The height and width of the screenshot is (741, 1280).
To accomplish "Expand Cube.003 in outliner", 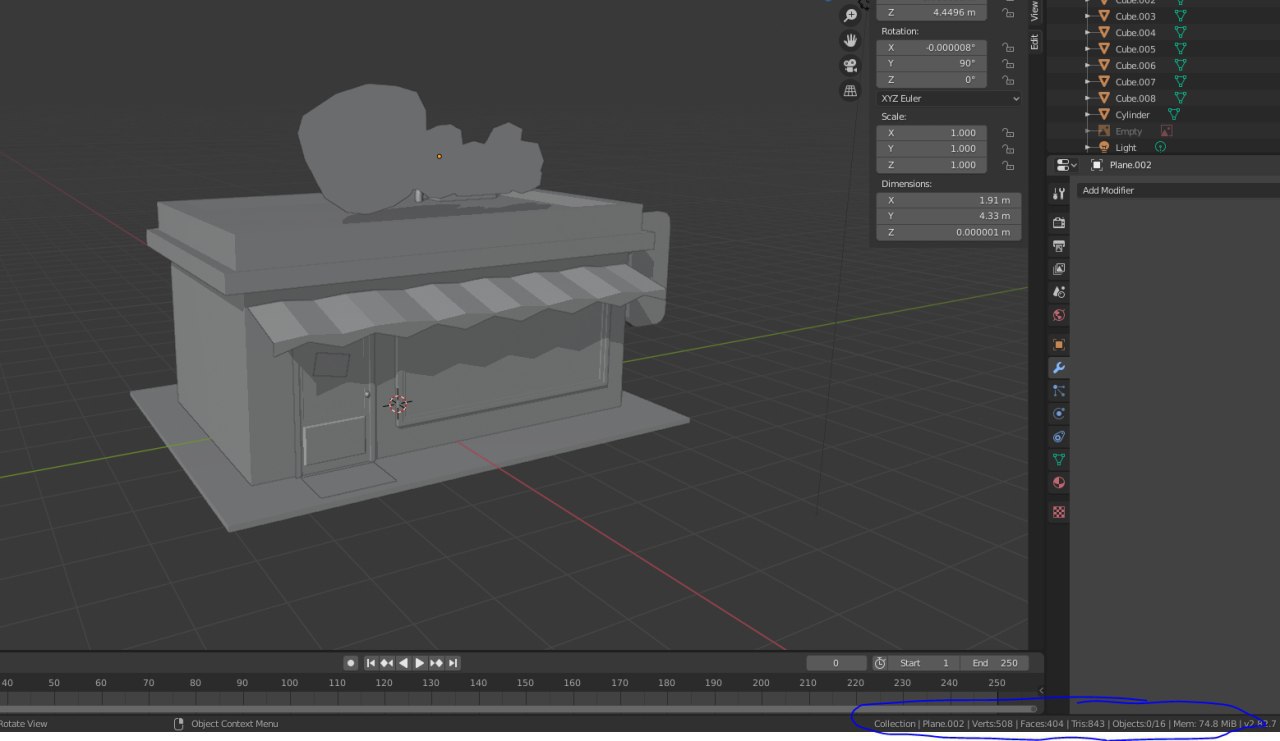I will pyautogui.click(x=1088, y=16).
